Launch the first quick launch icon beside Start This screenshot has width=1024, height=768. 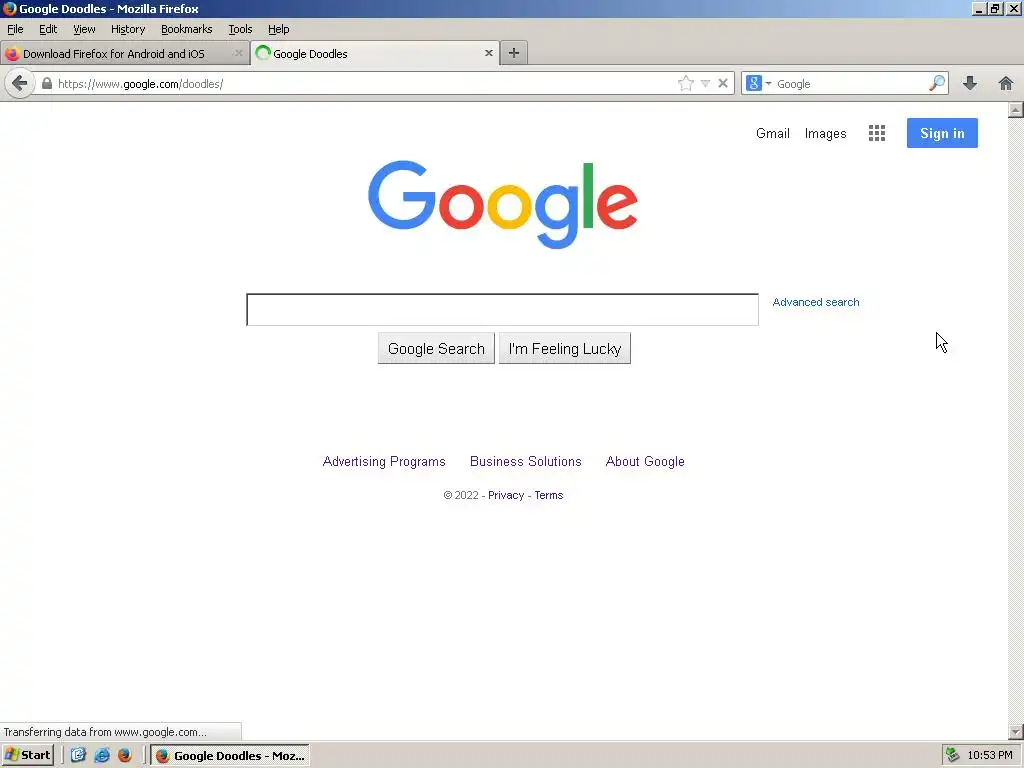coord(78,755)
